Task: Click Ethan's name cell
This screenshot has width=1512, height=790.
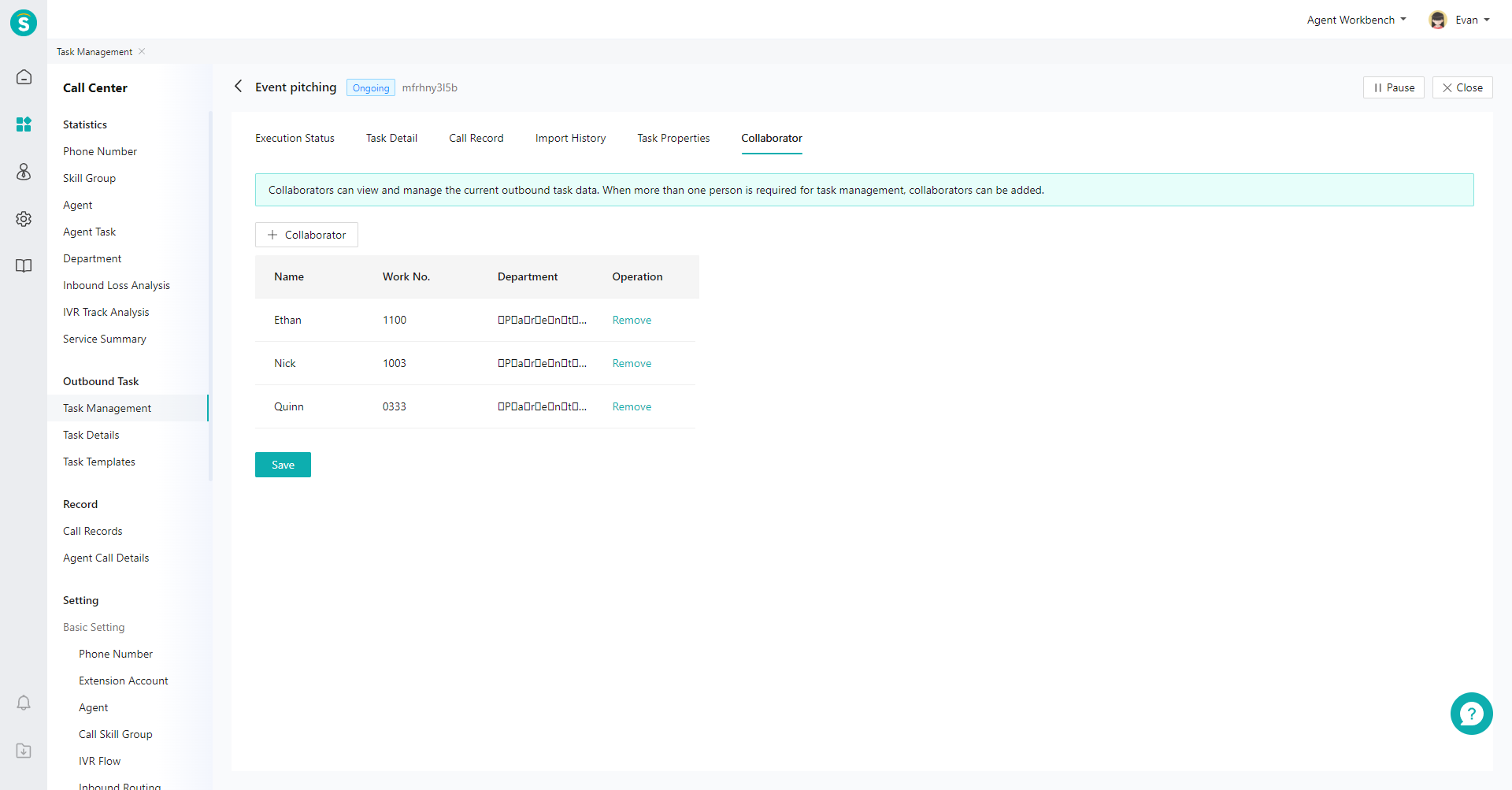Action: [x=287, y=320]
